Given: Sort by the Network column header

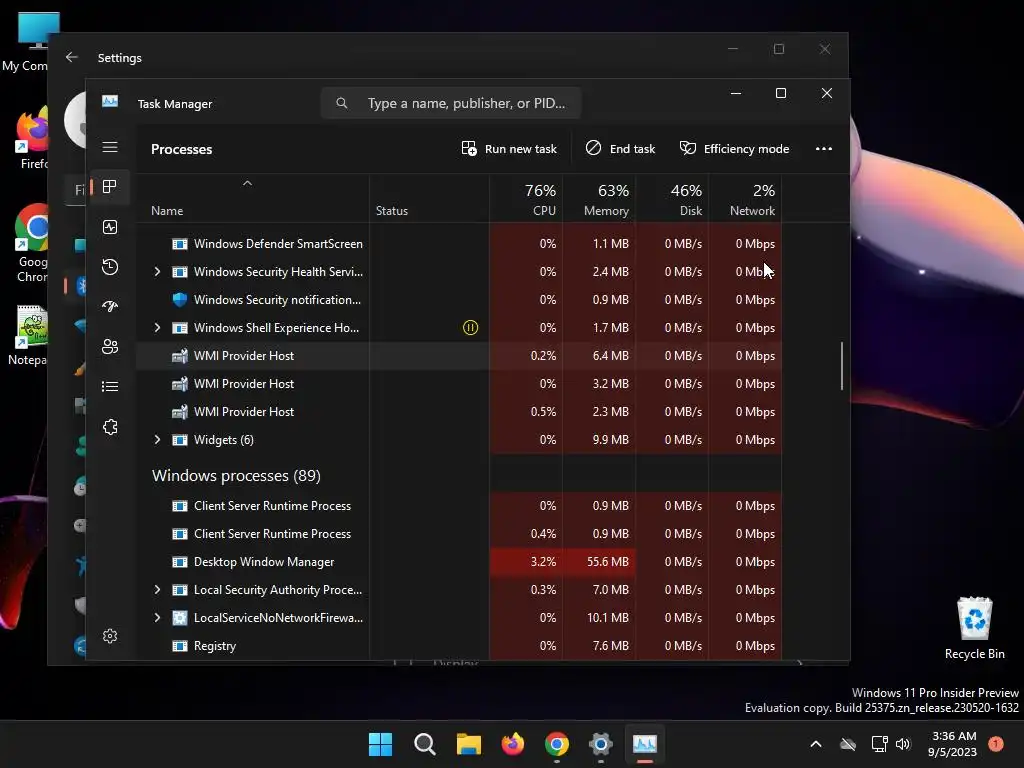Looking at the screenshot, I should [x=746, y=199].
